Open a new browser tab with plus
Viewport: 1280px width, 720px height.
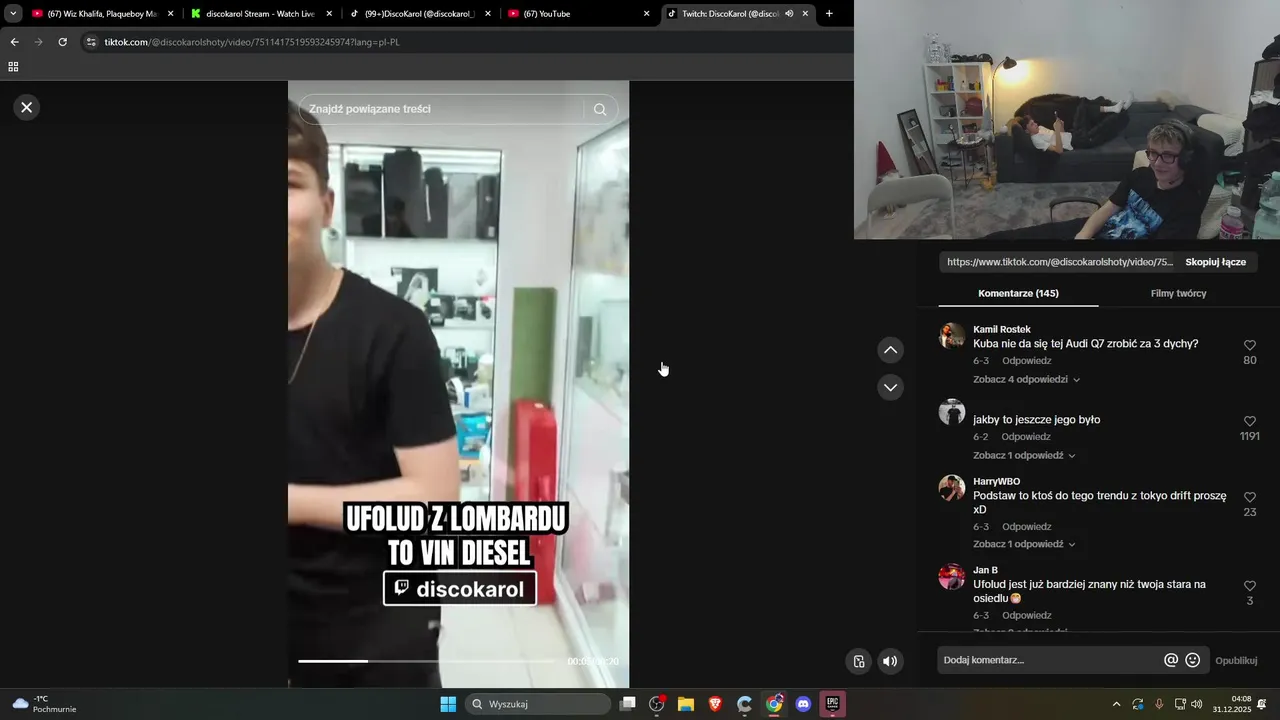pos(829,14)
